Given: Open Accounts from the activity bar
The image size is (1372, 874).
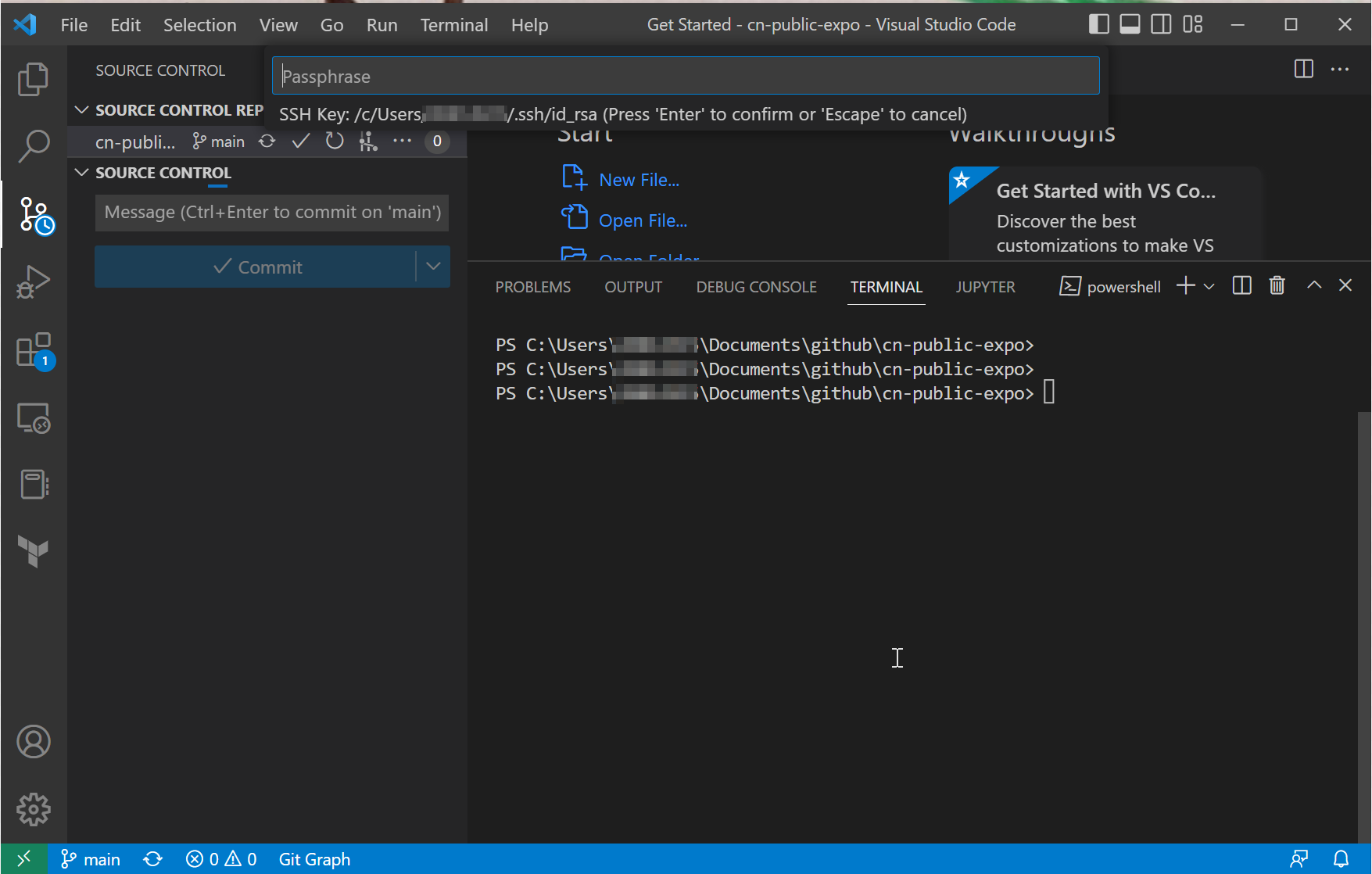Looking at the screenshot, I should [33, 742].
